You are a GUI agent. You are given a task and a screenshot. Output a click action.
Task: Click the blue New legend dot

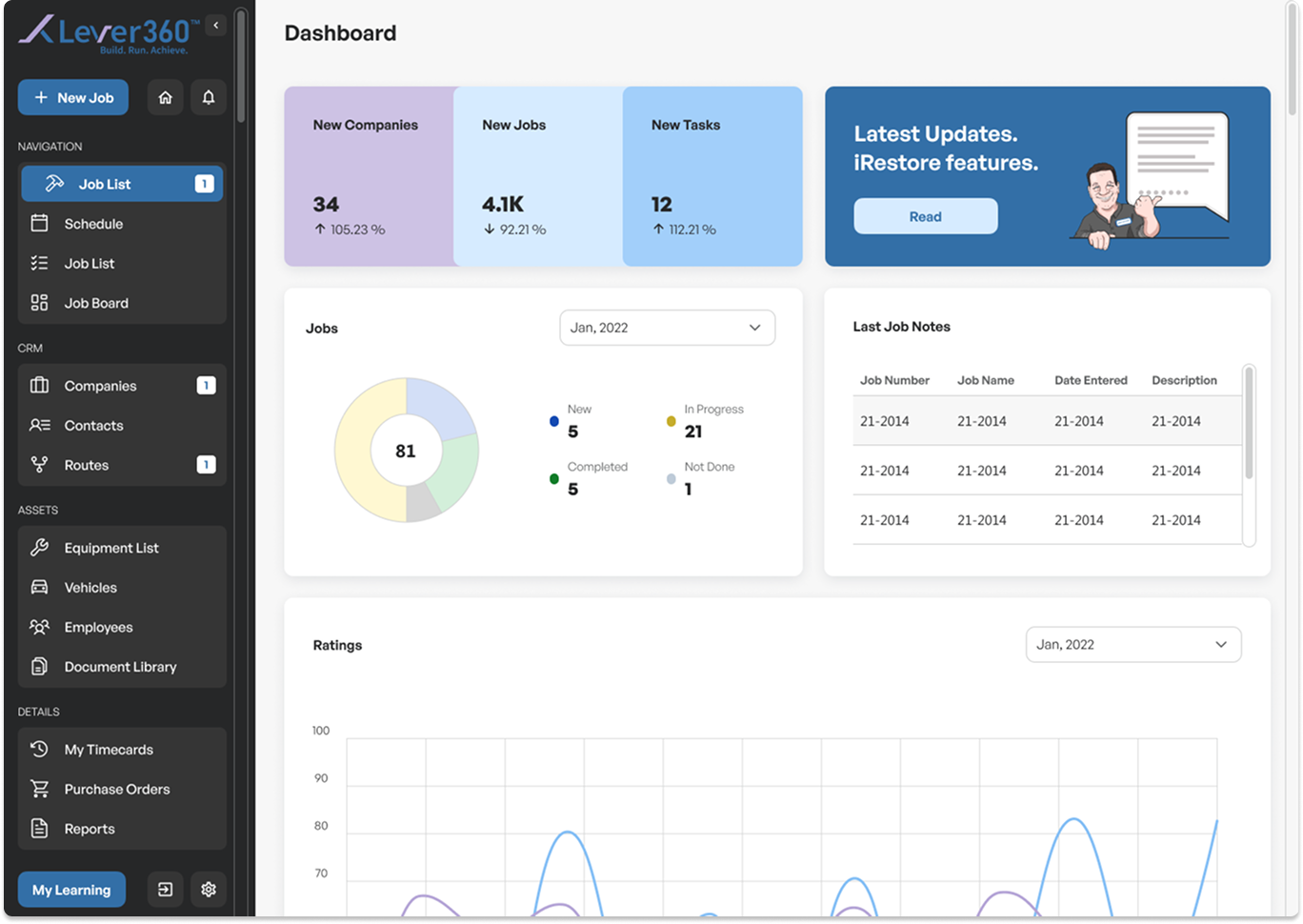click(x=554, y=421)
